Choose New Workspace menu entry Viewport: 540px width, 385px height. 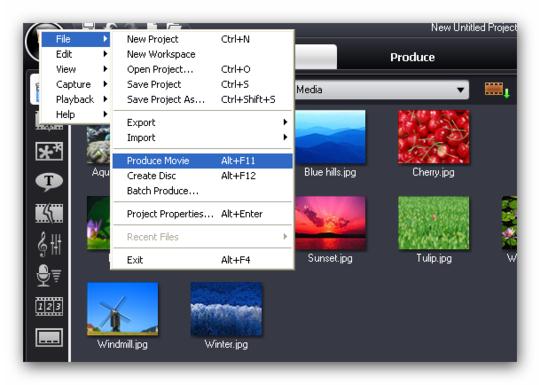click(202, 54)
